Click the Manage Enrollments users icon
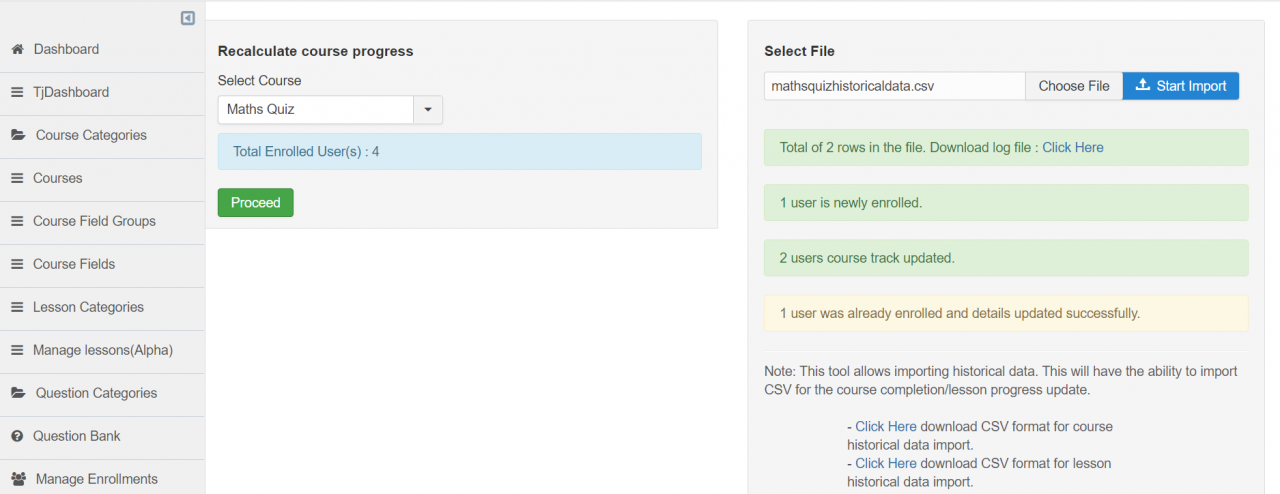Image resolution: width=1280 pixels, height=494 pixels. tap(18, 479)
